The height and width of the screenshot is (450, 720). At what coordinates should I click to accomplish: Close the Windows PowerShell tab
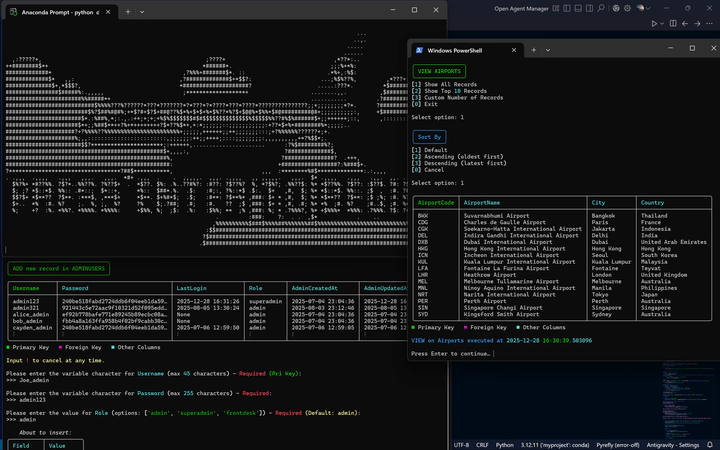point(516,49)
